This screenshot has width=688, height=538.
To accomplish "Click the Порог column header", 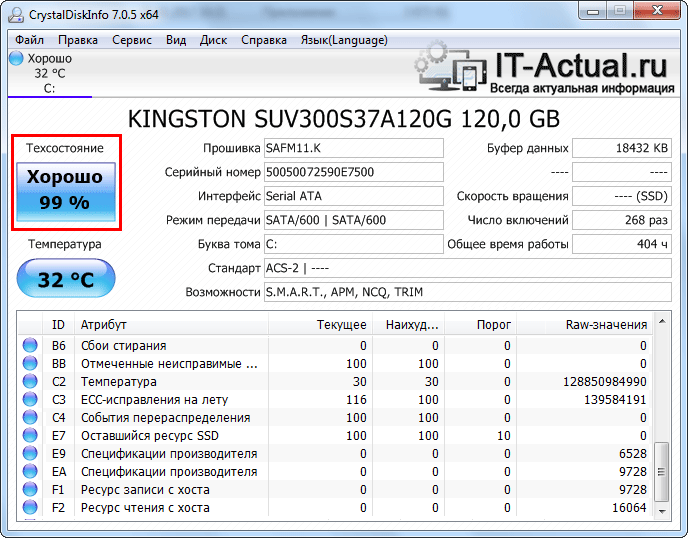I will coord(480,325).
